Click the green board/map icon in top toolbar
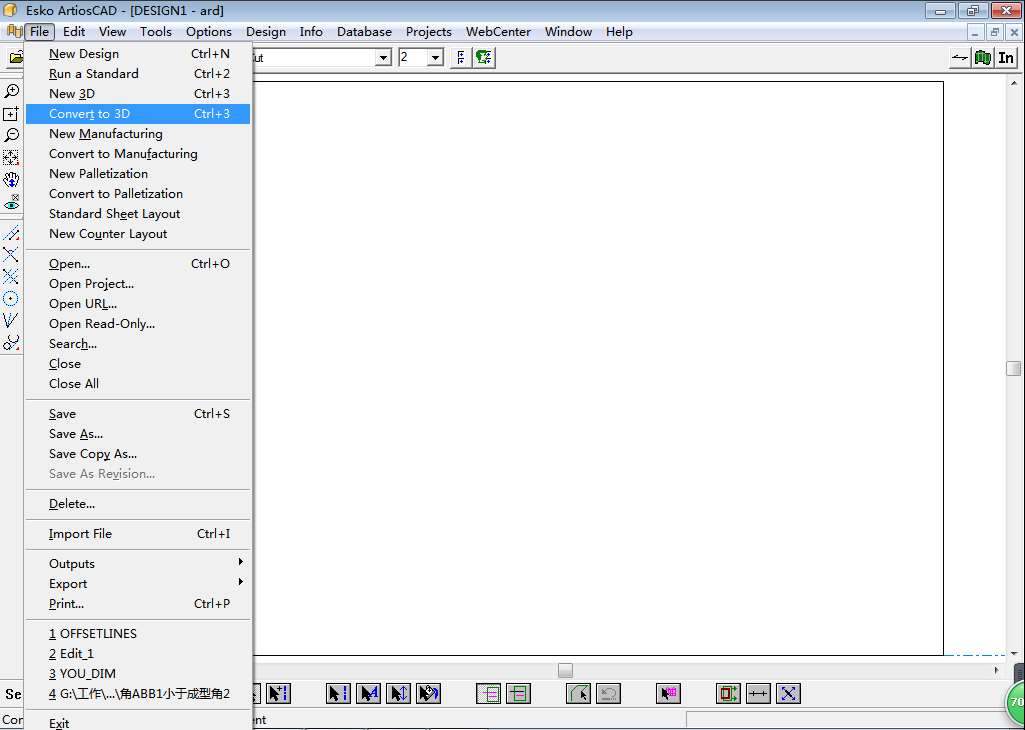 [983, 58]
